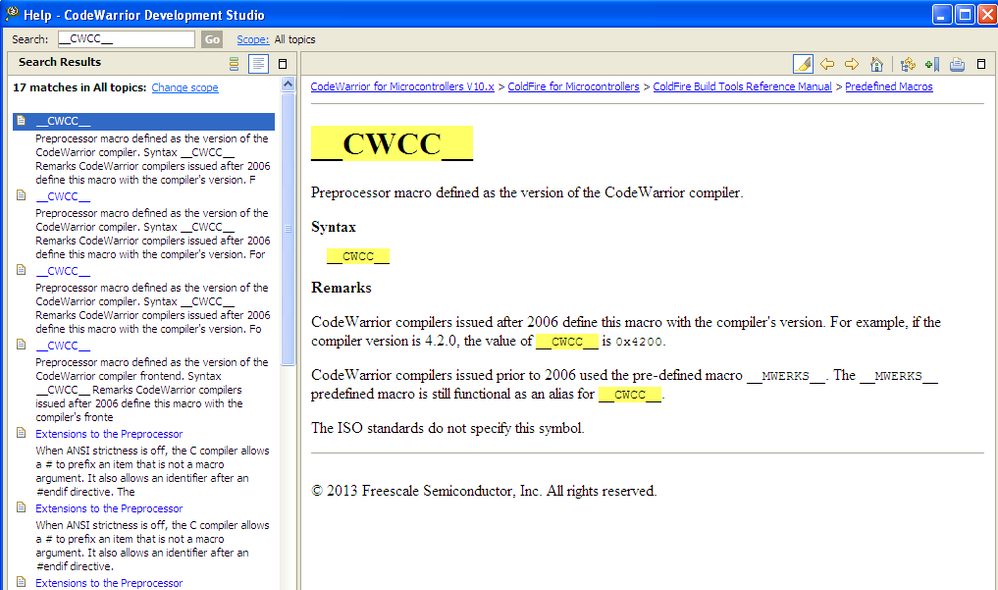Click the '0x4200' value in Remarks
The width and height of the screenshot is (998, 590).
638,342
